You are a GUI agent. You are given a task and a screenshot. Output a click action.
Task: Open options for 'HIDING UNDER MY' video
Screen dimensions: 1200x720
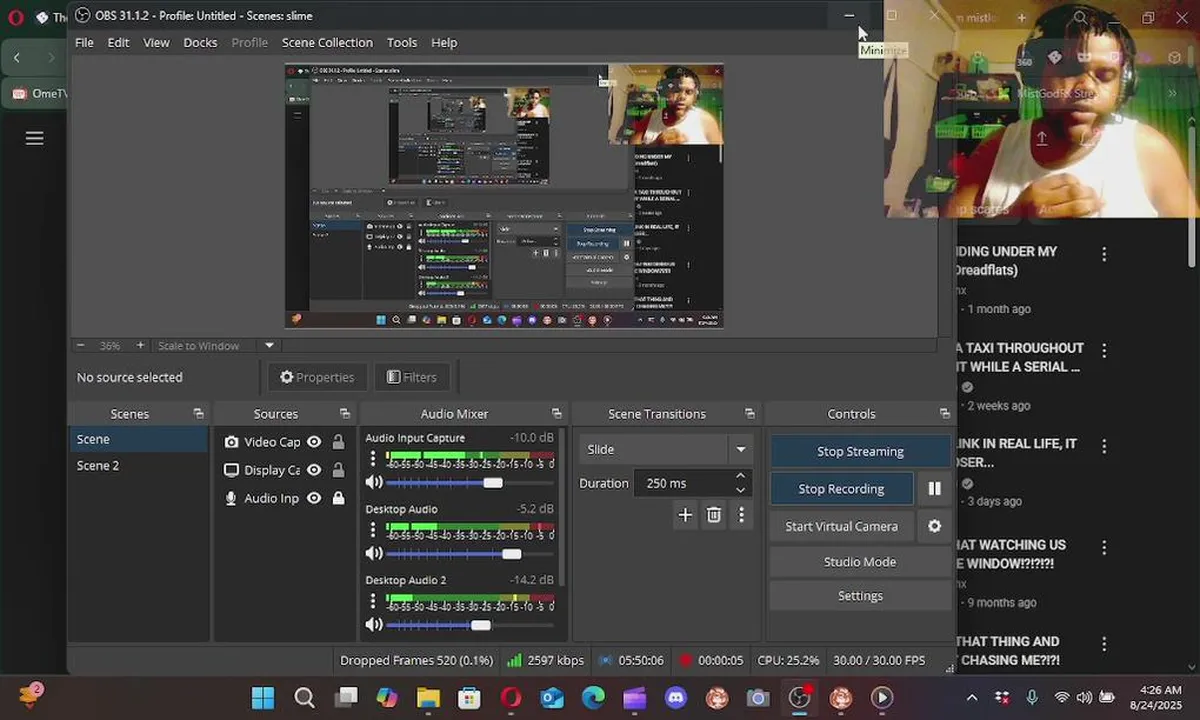click(1104, 254)
